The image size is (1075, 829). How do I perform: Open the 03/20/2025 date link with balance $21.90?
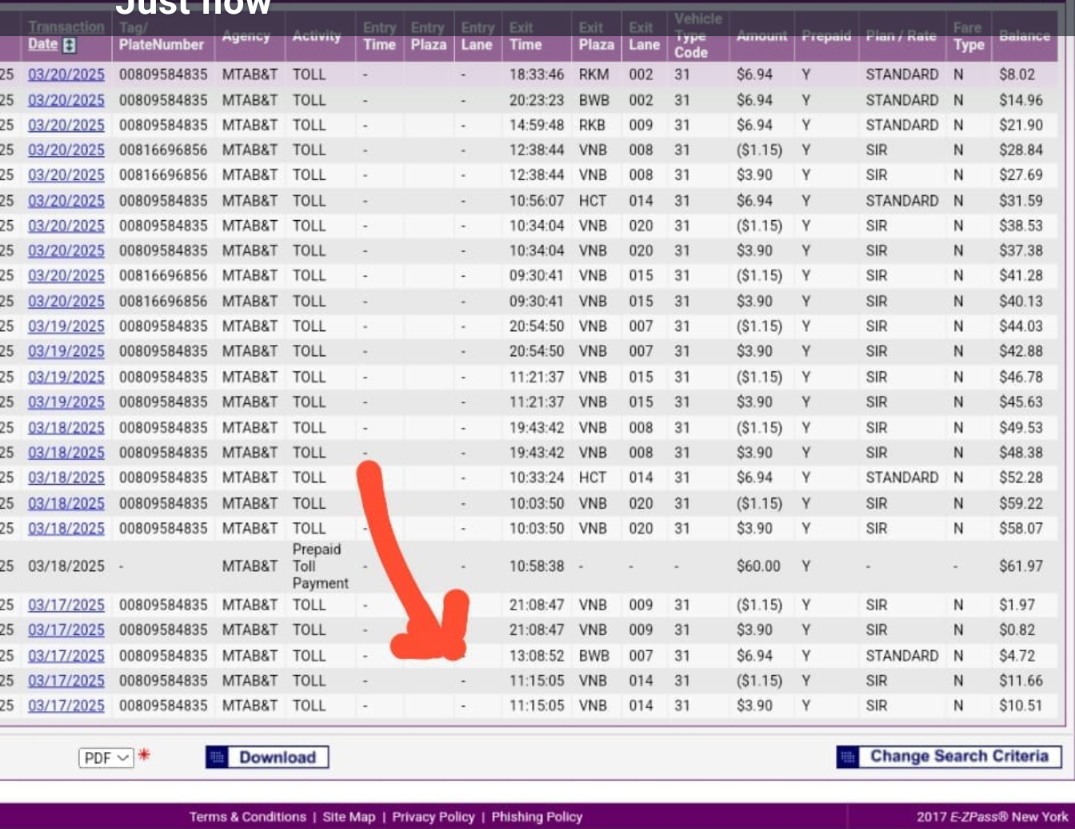pyautogui.click(x=67, y=125)
